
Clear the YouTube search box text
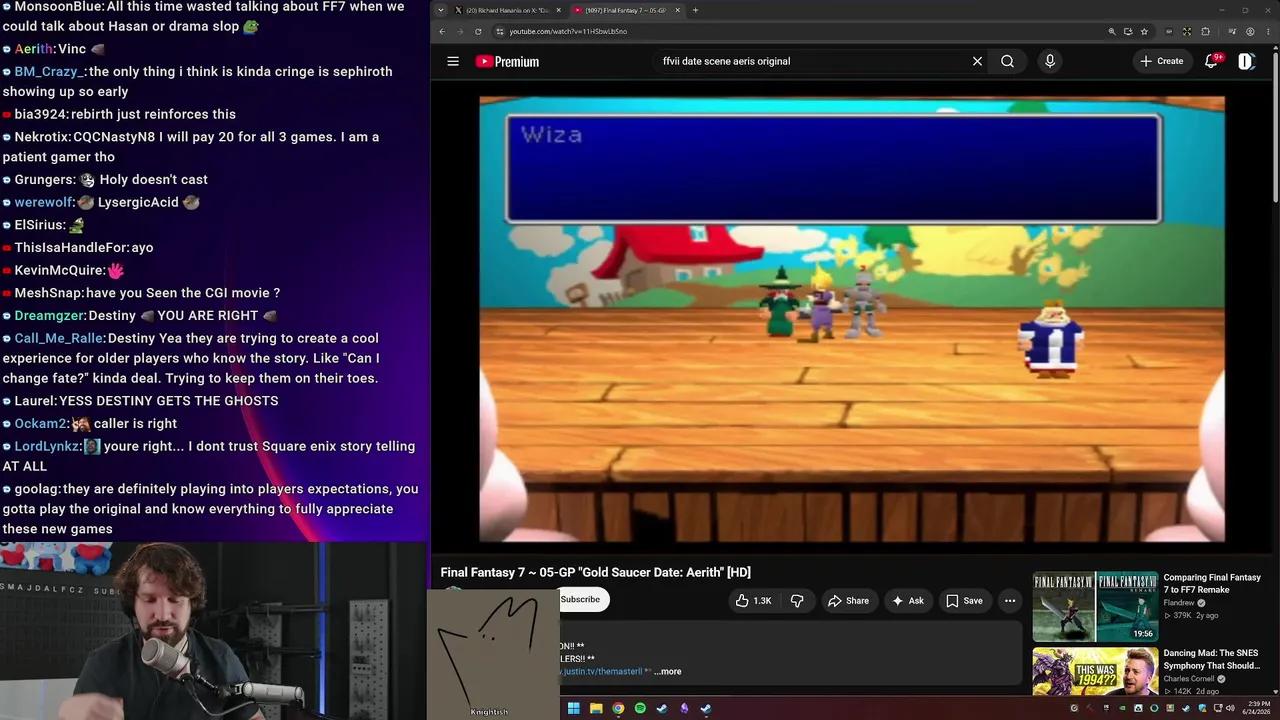click(x=977, y=61)
